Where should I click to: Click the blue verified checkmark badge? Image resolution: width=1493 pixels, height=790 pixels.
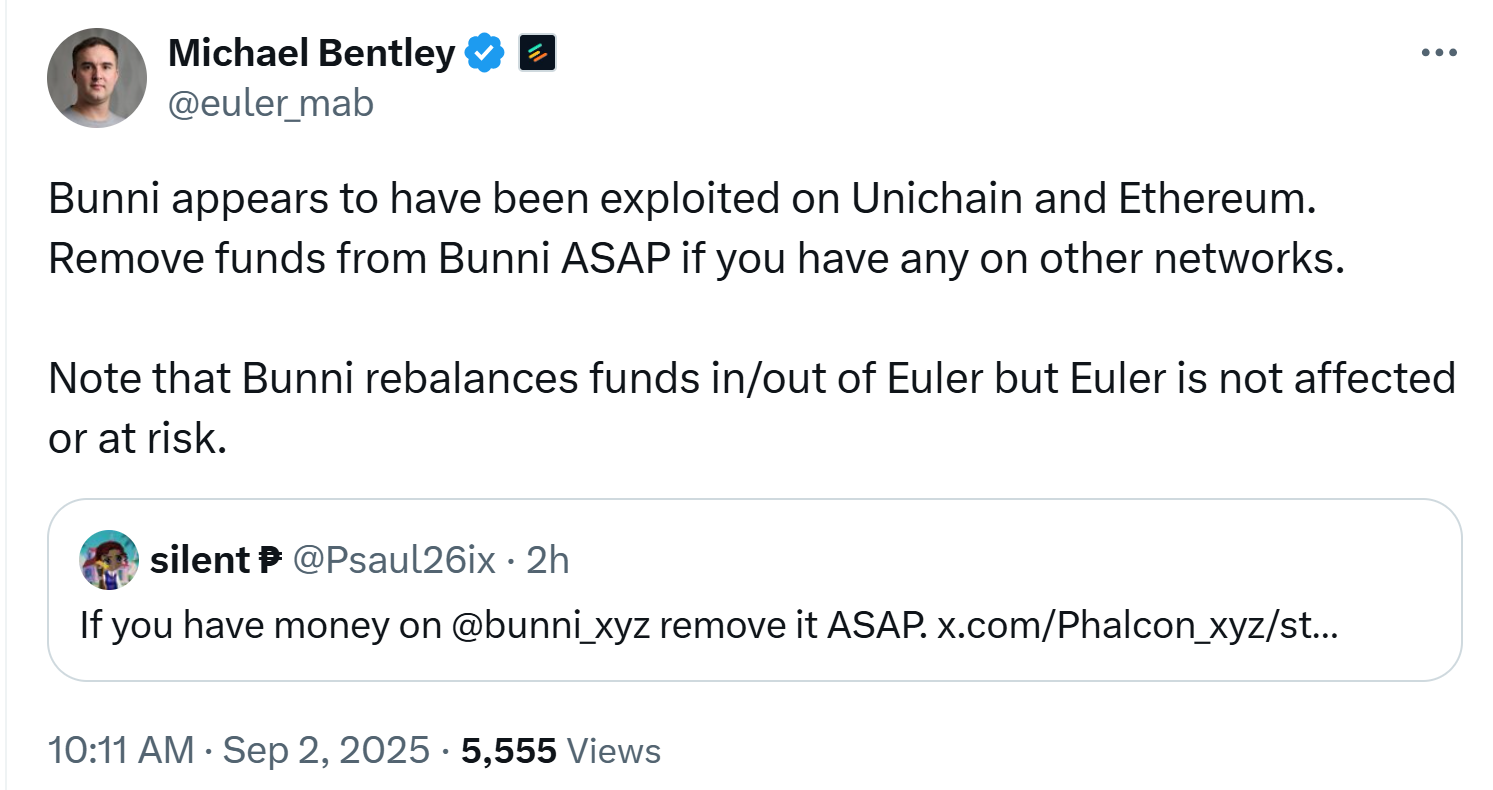coord(484,52)
